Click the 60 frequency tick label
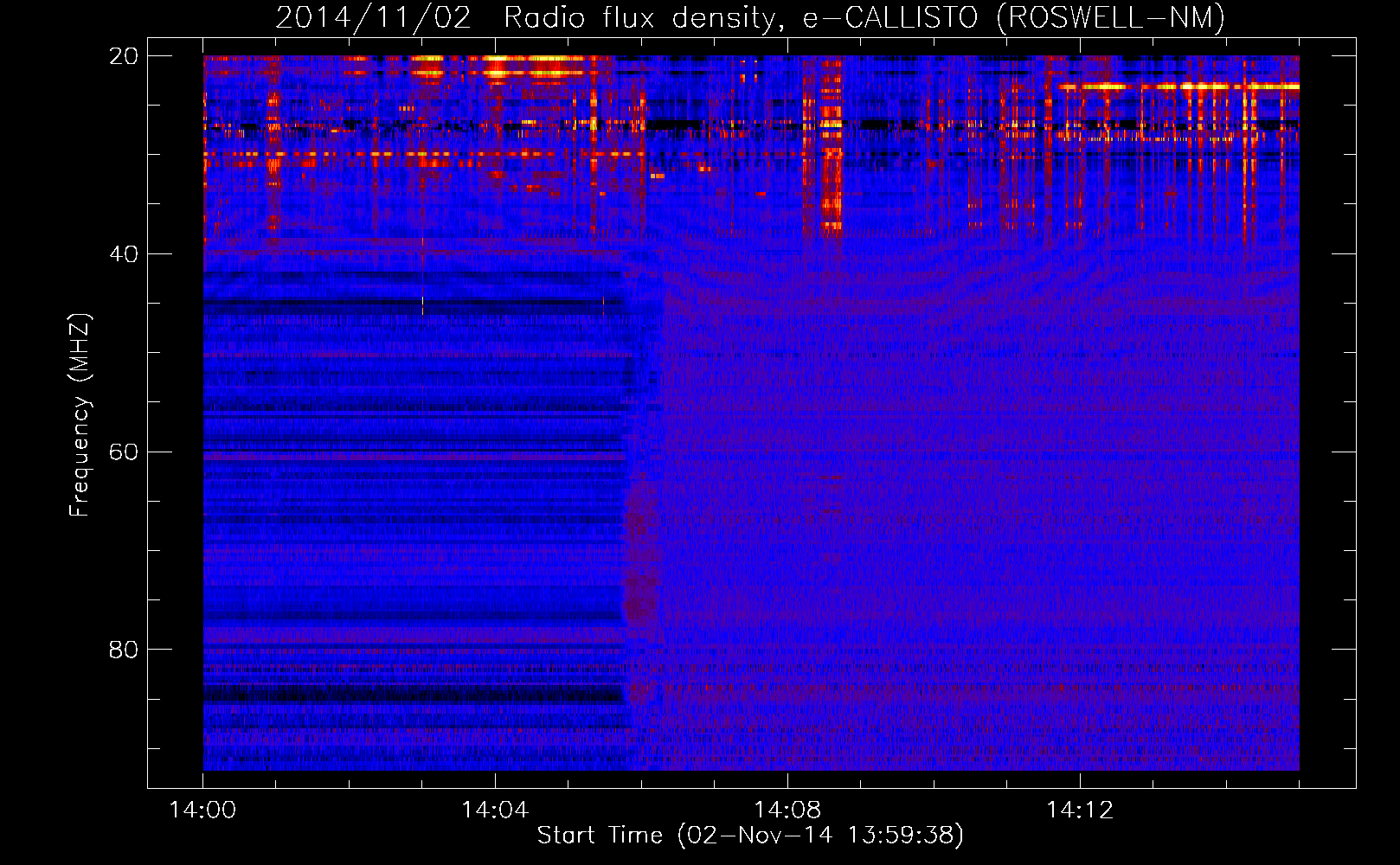Screen dimensions: 1400x865 coord(124,452)
